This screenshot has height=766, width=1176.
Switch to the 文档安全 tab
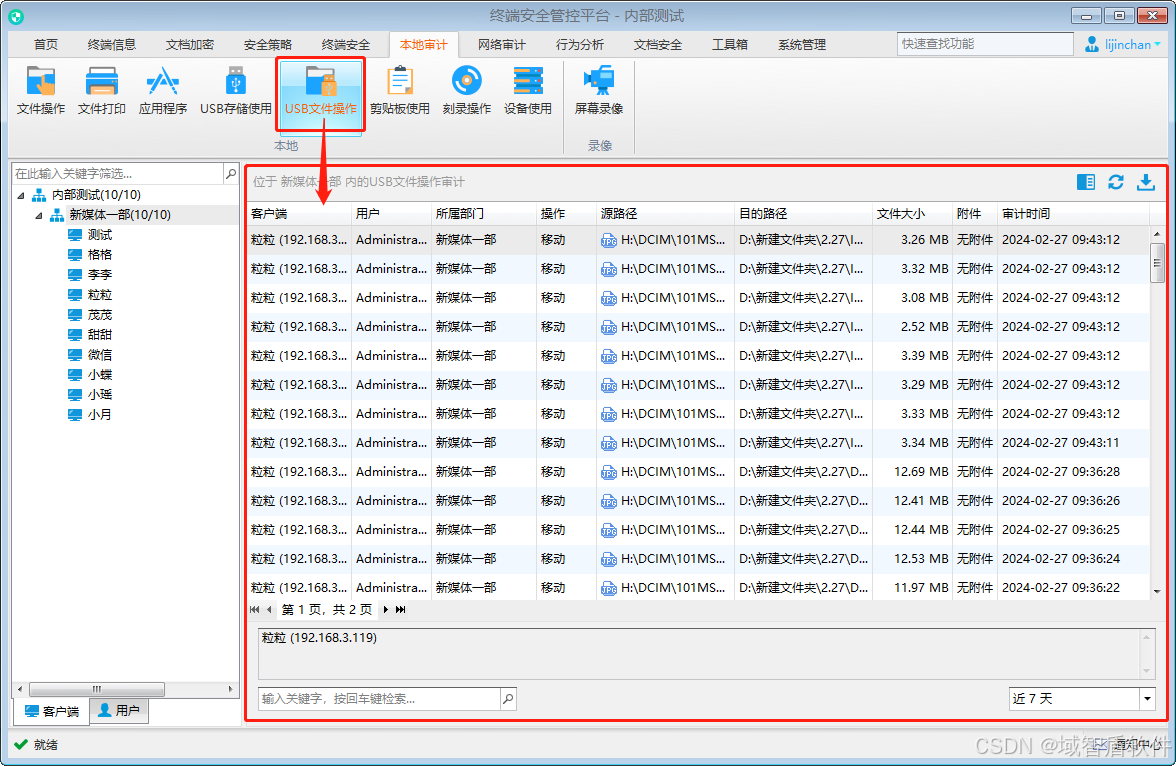coord(658,44)
